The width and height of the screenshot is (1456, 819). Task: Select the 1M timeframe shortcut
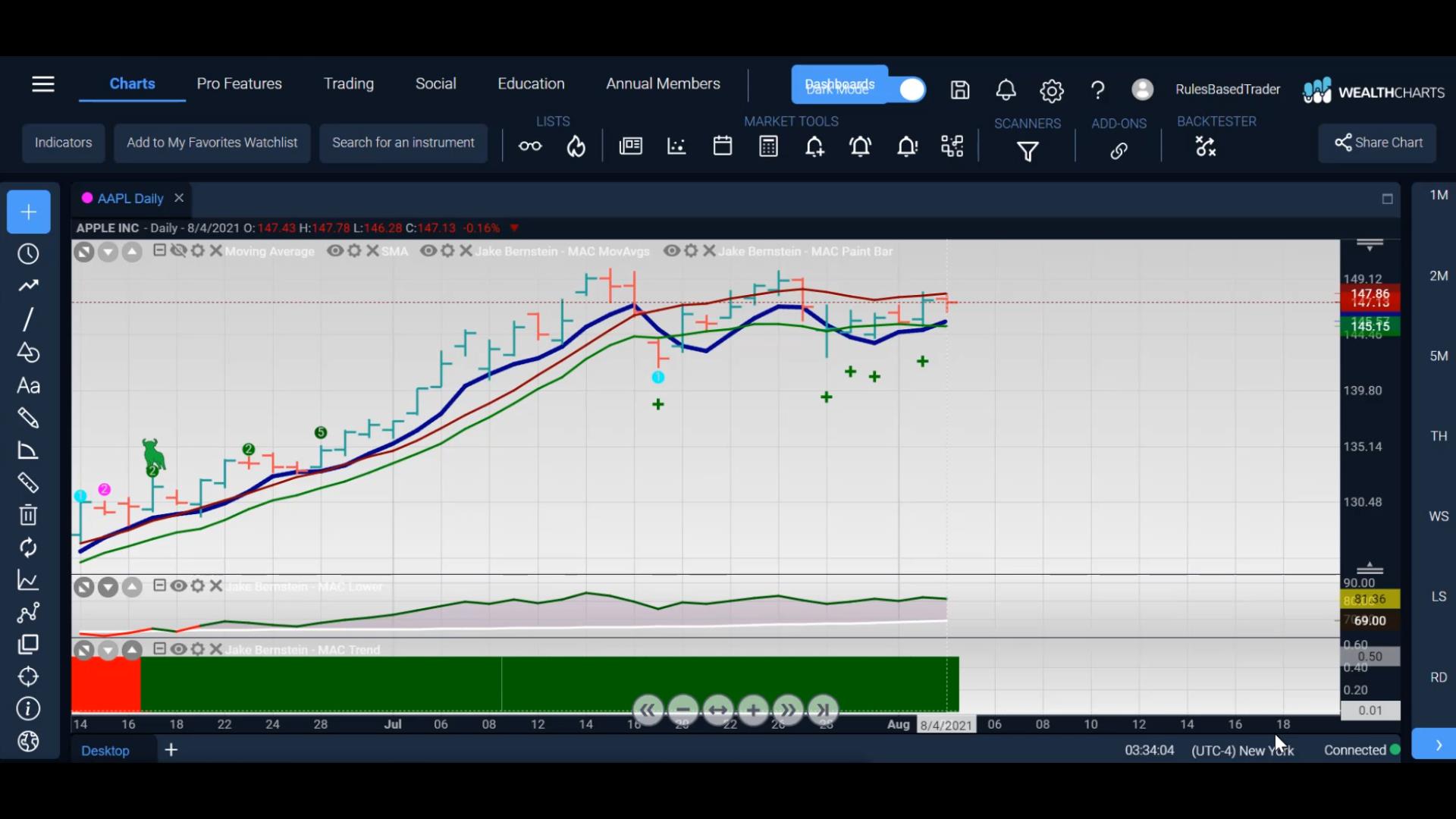[x=1439, y=196]
